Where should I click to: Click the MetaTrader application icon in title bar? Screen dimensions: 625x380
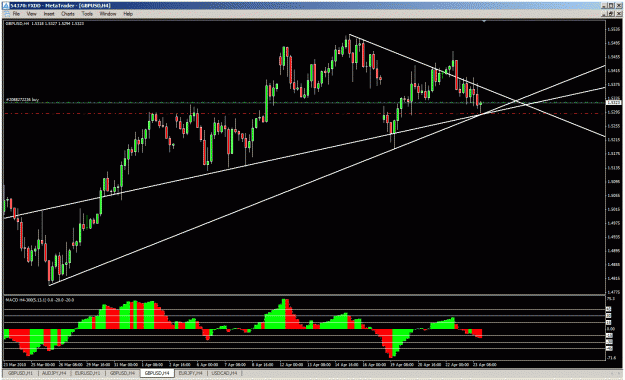point(6,6)
